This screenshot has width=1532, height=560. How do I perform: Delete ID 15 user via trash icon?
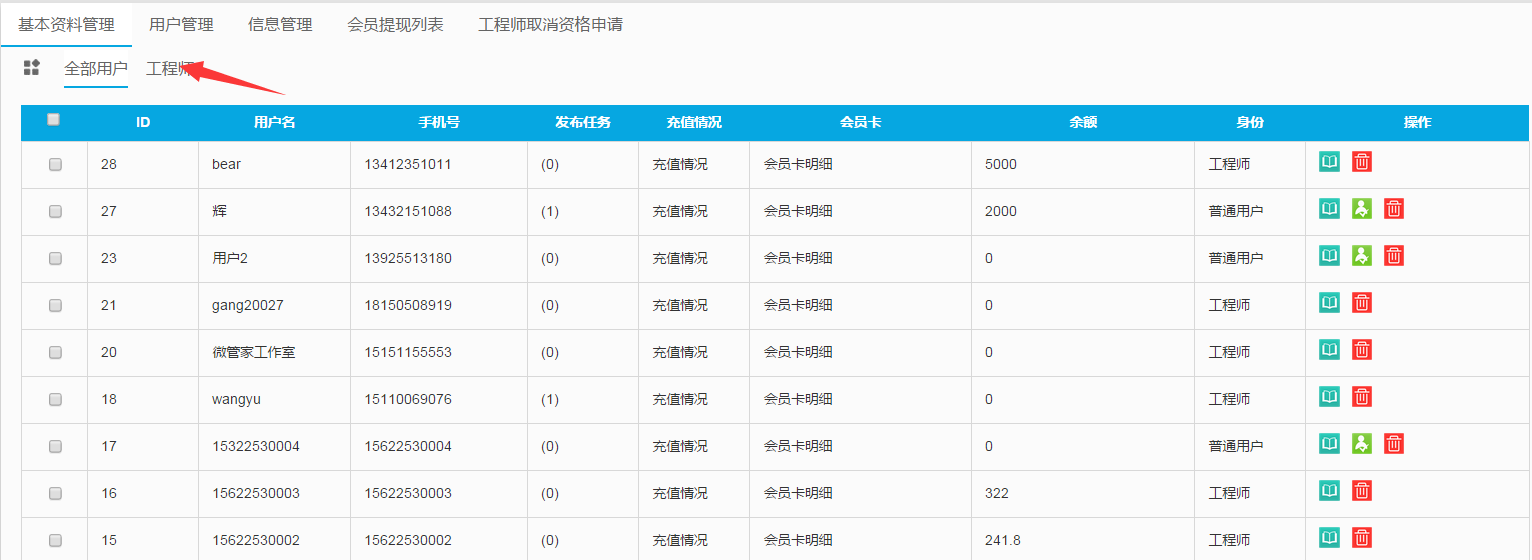tap(1361, 538)
